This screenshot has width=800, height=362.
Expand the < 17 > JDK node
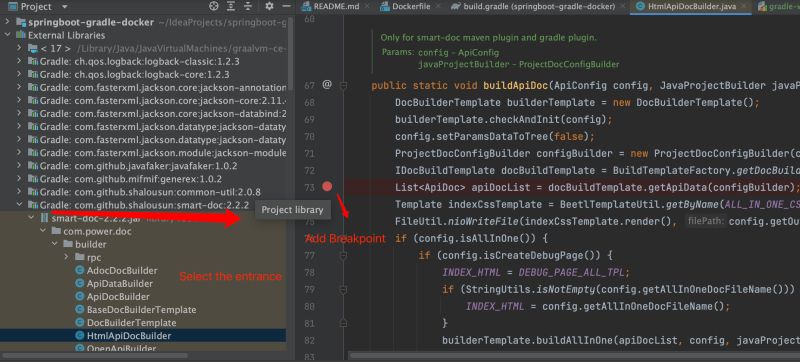pyautogui.click(x=19, y=48)
